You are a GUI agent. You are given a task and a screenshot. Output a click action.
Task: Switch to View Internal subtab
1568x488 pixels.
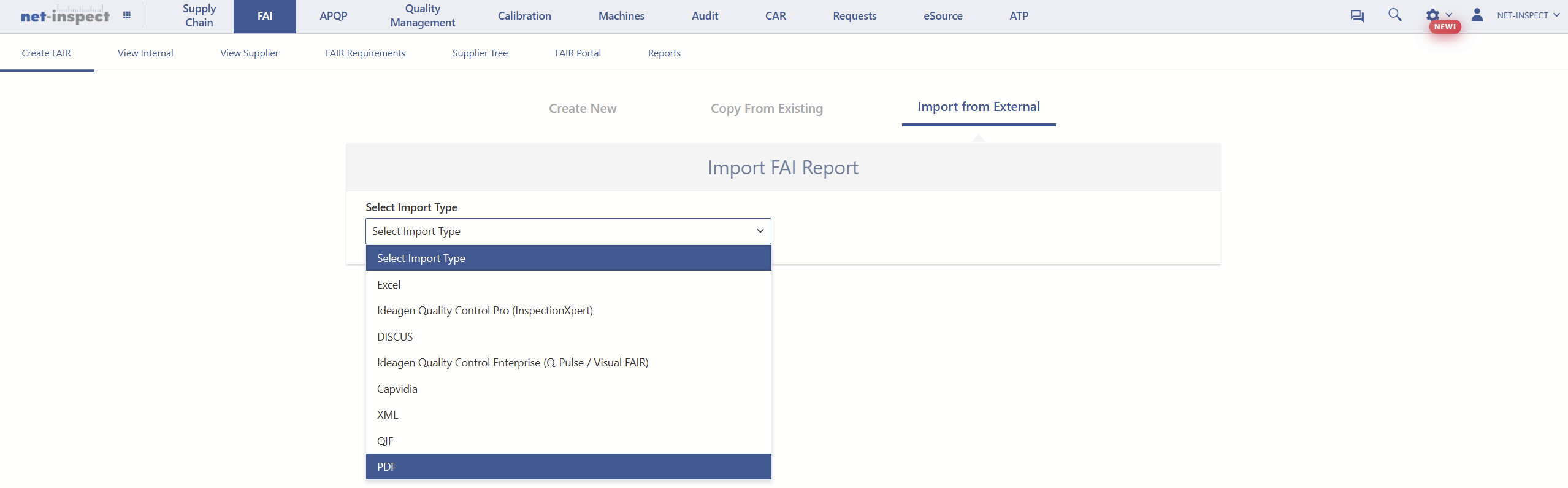[145, 53]
